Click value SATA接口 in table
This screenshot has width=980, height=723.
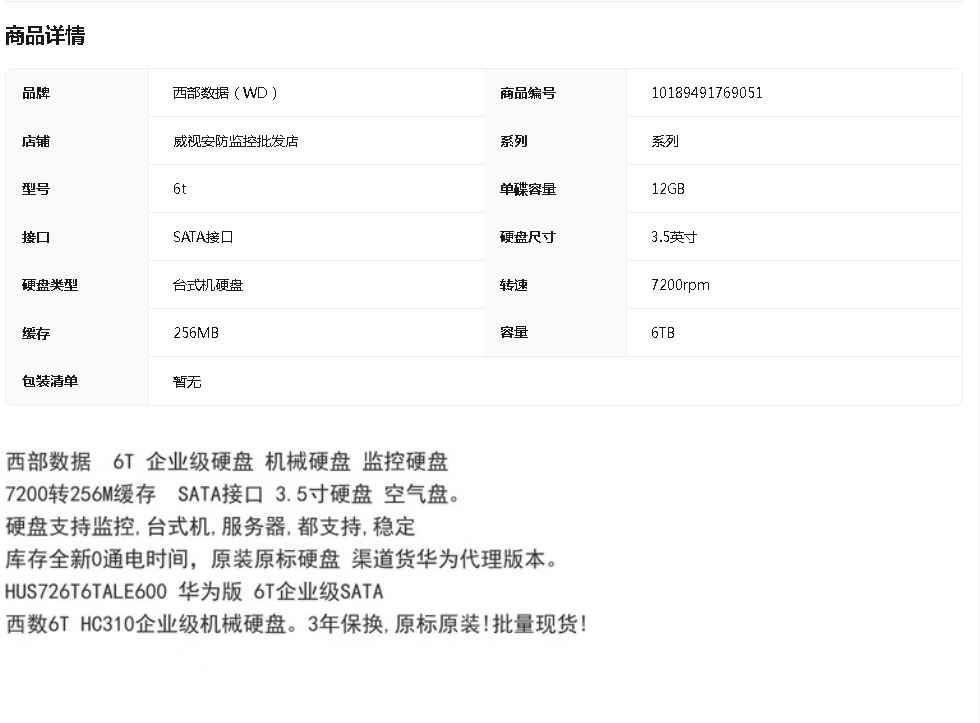pos(203,237)
